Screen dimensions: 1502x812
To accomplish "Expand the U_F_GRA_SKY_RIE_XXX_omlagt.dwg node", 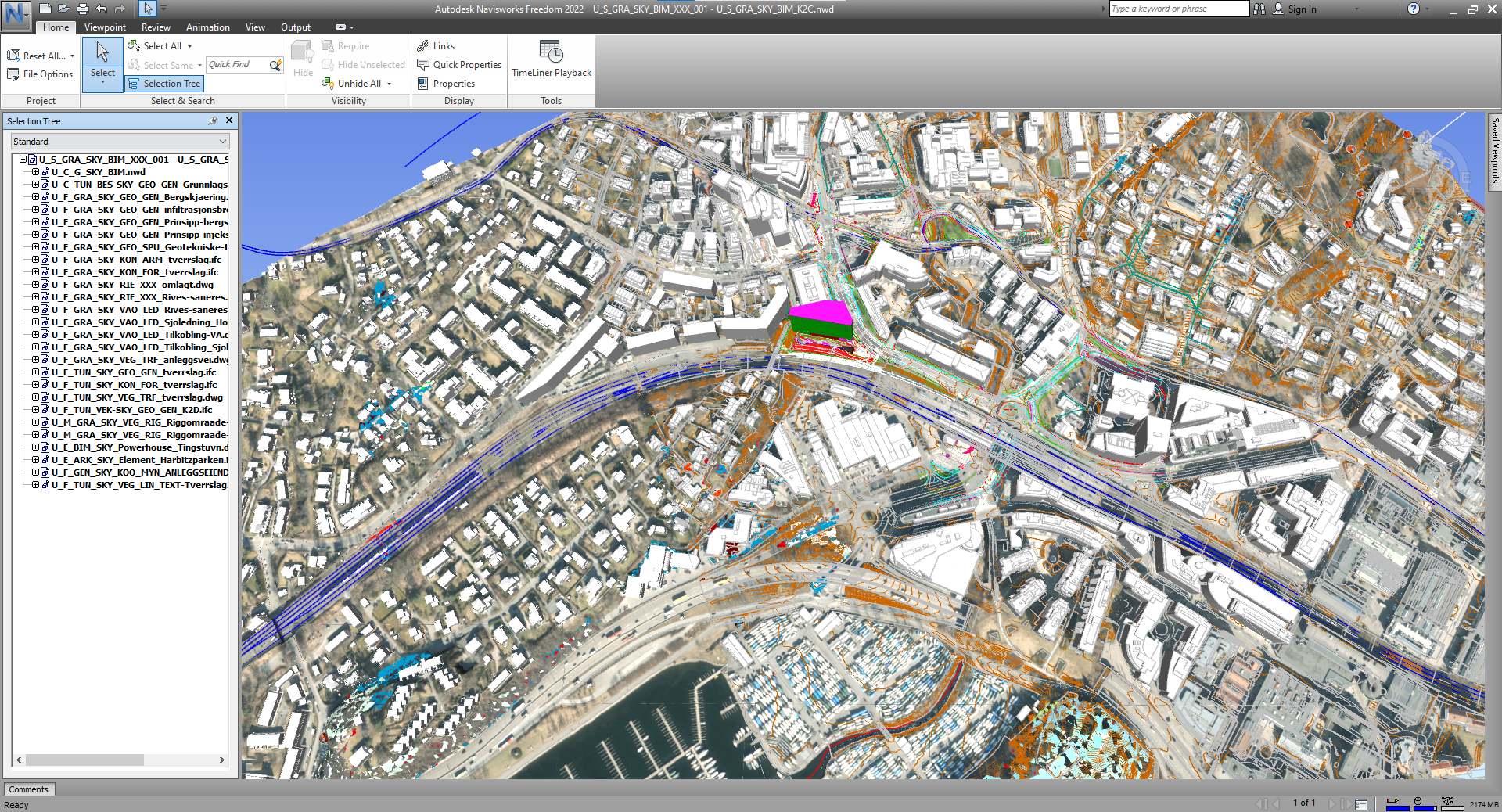I will pyautogui.click(x=35, y=285).
